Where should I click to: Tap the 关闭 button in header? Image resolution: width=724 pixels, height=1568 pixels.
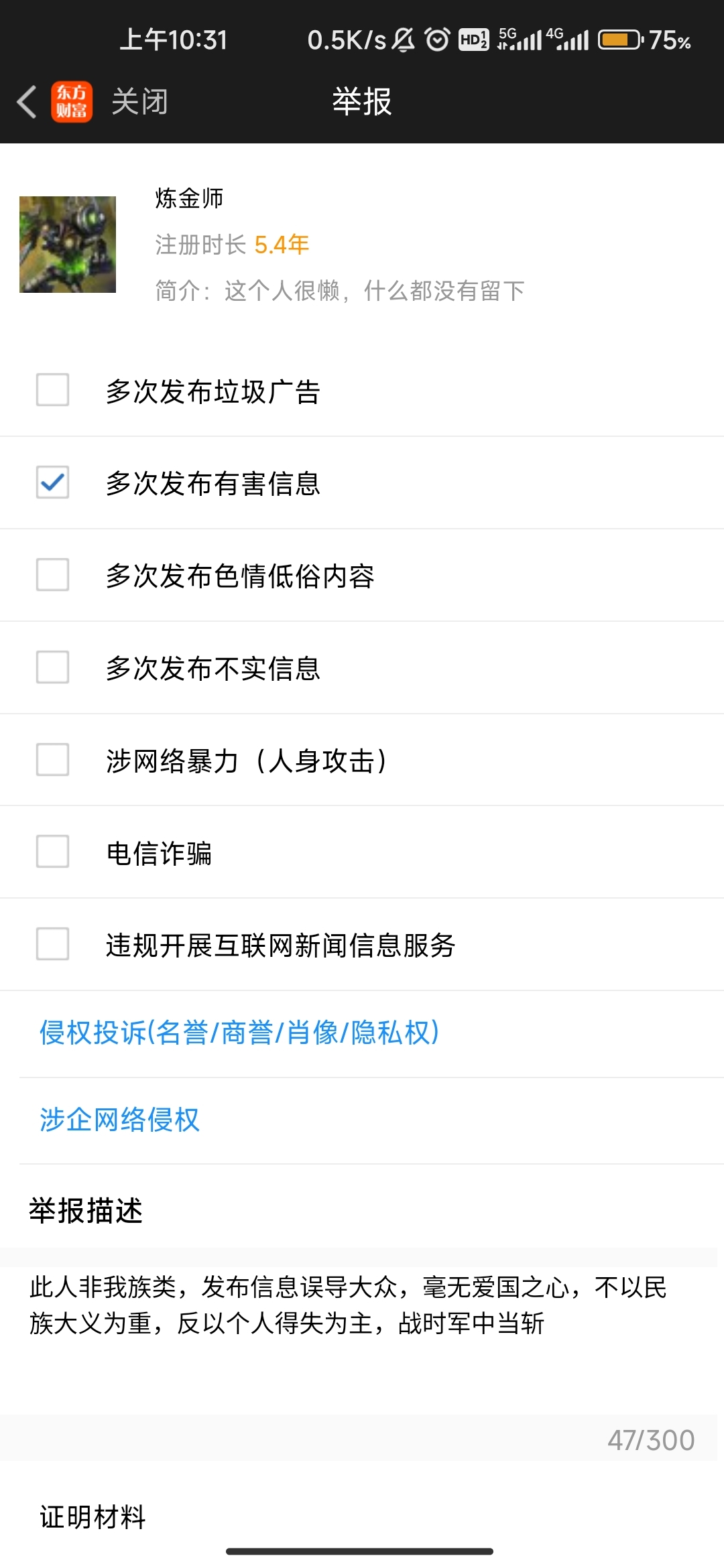[x=139, y=102]
